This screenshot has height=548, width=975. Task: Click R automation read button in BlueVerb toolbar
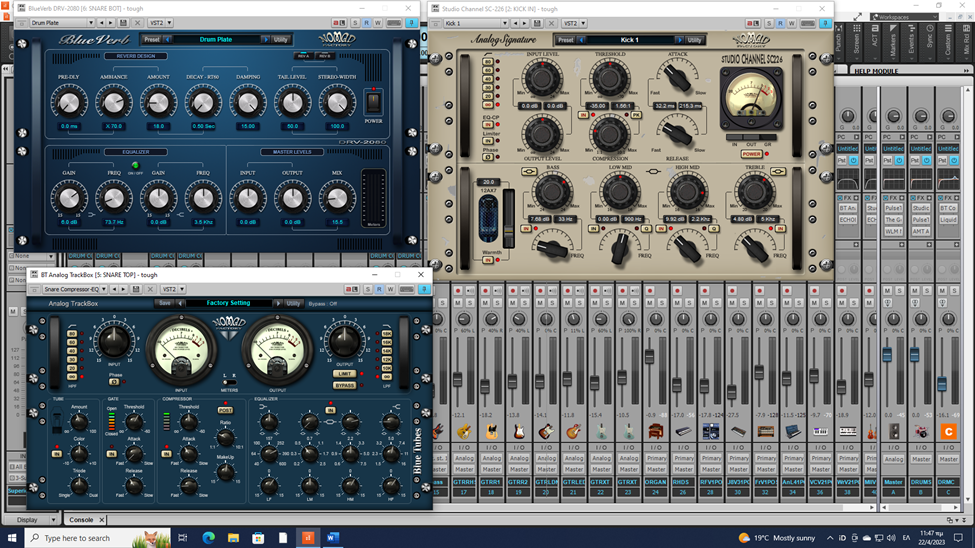[x=366, y=23]
